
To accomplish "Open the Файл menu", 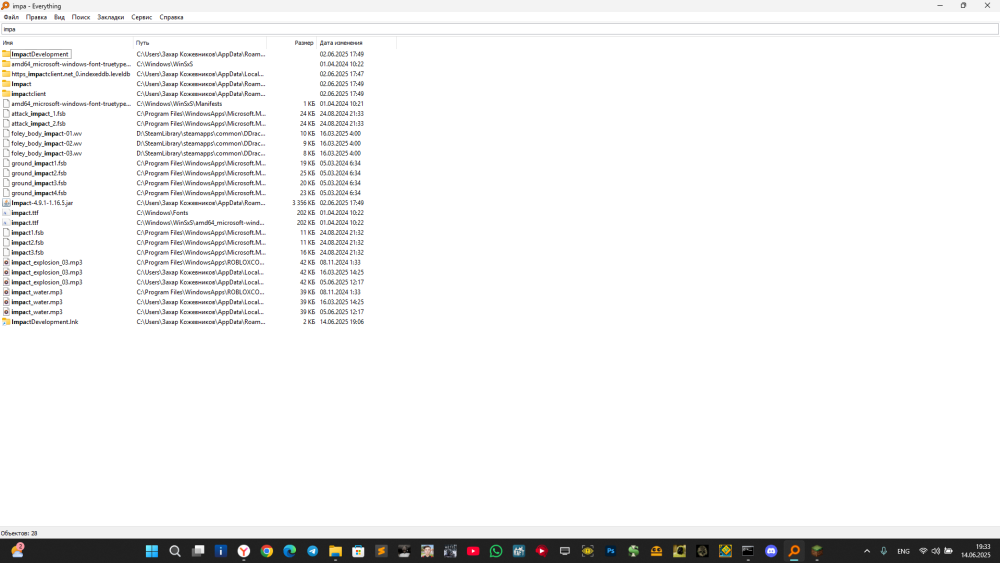I will click(x=11, y=17).
